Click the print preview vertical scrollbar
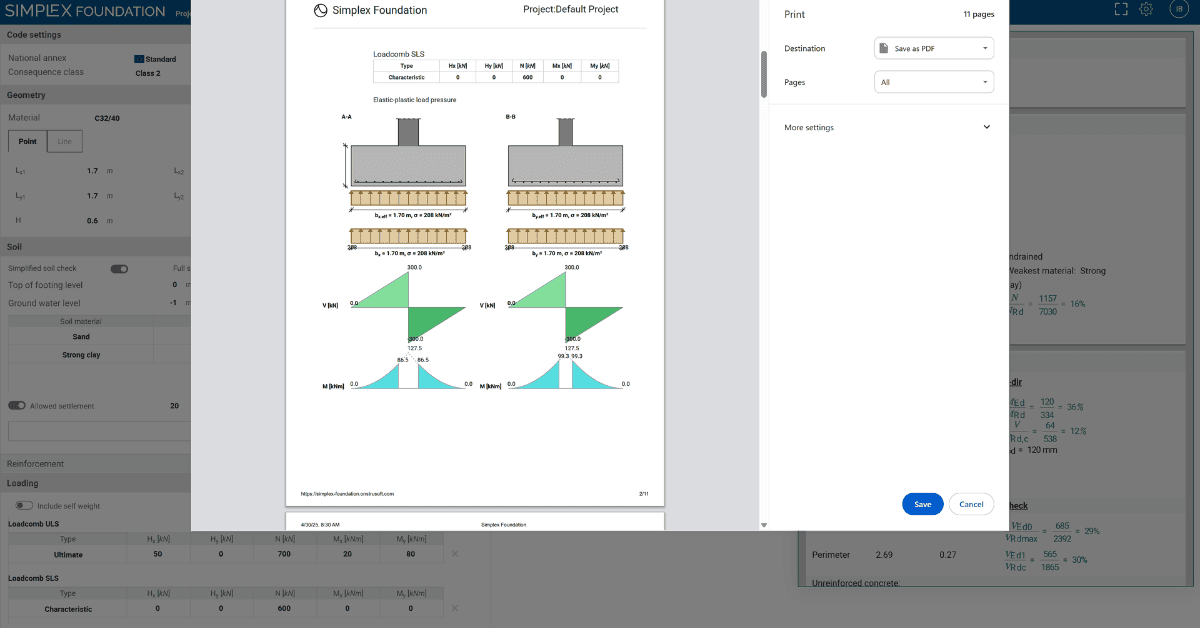 (765, 73)
